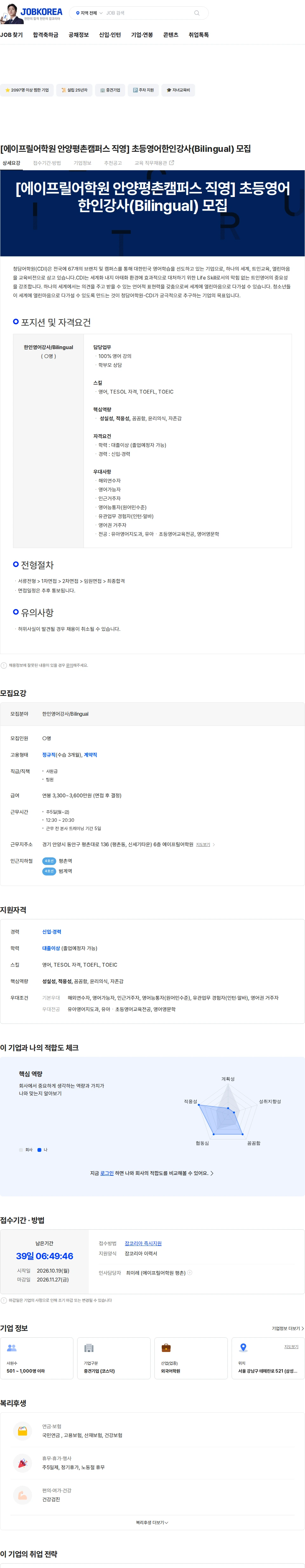
Task: Click the 4호선 badge beside 범계역
Action: coord(49,871)
